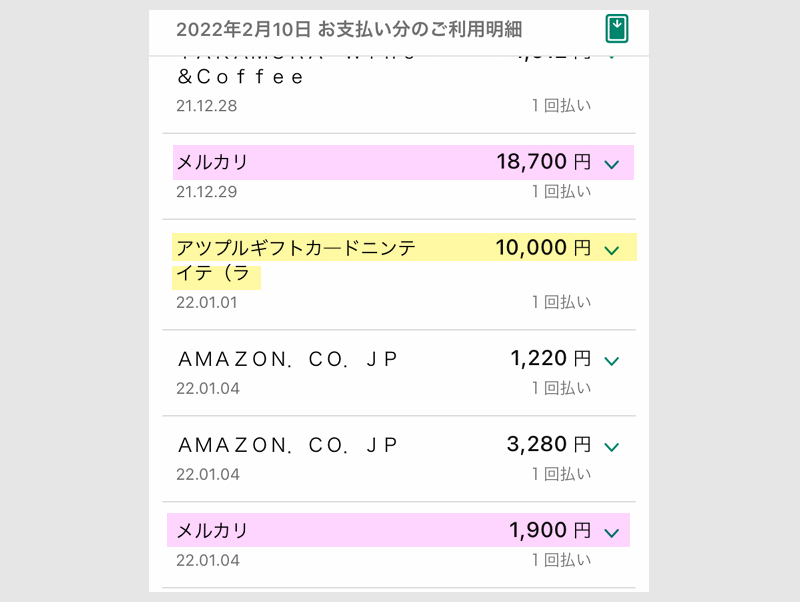Expand the AMAZON.CO.JP 3,280円 charge details

pyautogui.click(x=611, y=447)
